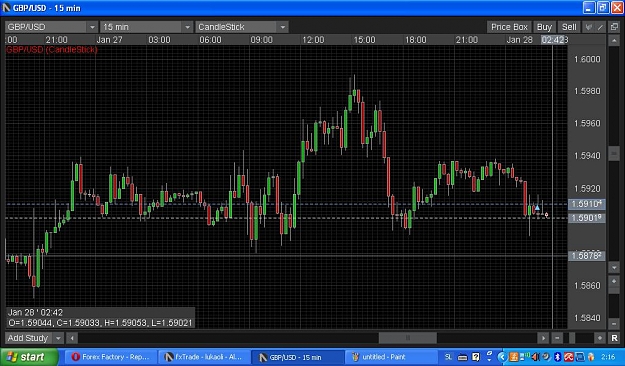Click the vertical scale down arrow
The width and height of the screenshot is (625, 366).
tap(614, 268)
